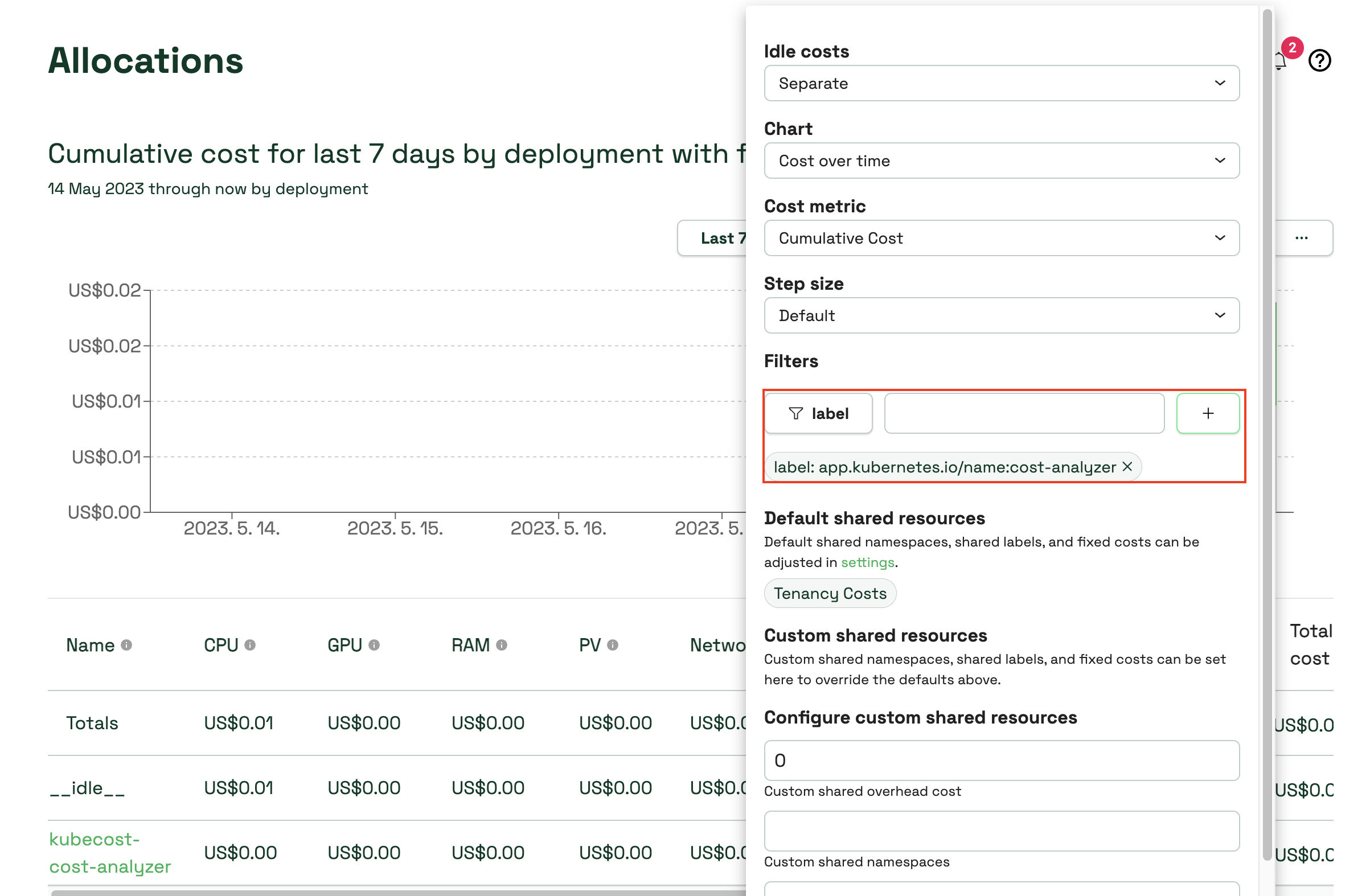This screenshot has width=1370, height=896.
Task: Open the Idle costs Separate dropdown
Action: tap(1001, 84)
